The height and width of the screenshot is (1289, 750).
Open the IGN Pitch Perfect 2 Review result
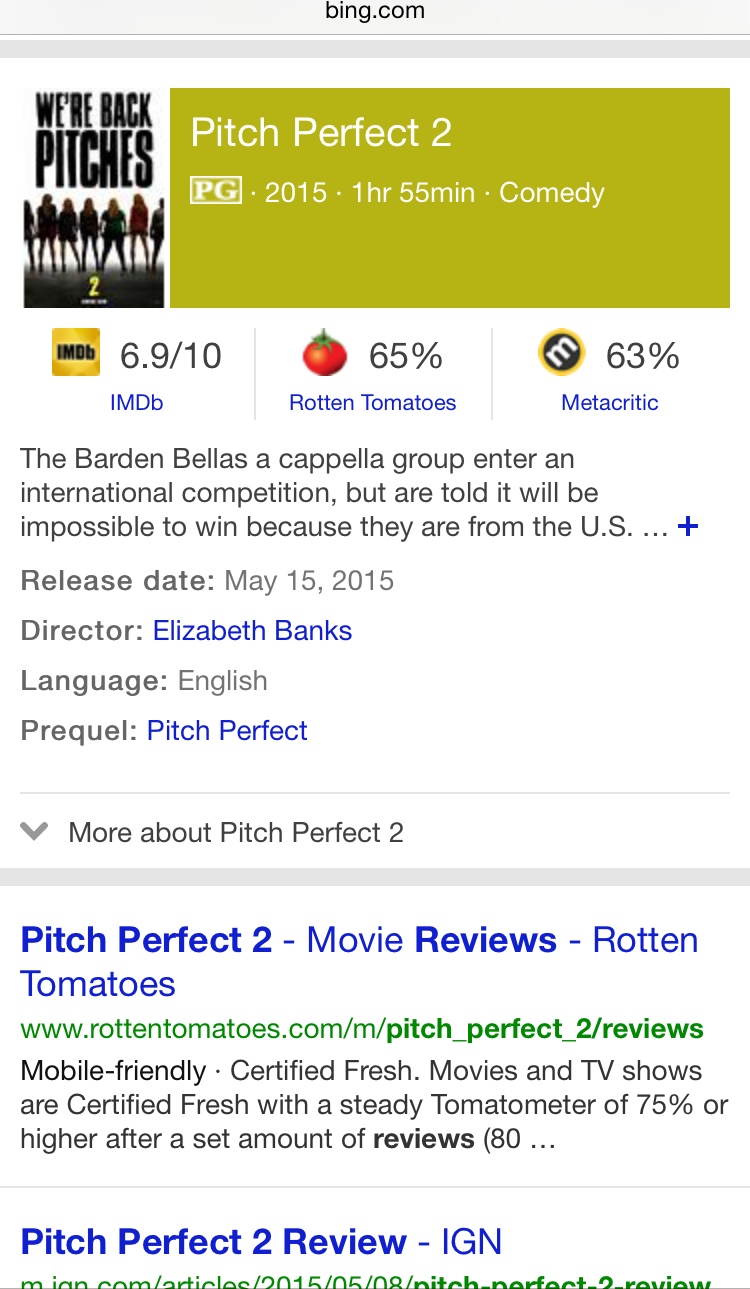(261, 1241)
